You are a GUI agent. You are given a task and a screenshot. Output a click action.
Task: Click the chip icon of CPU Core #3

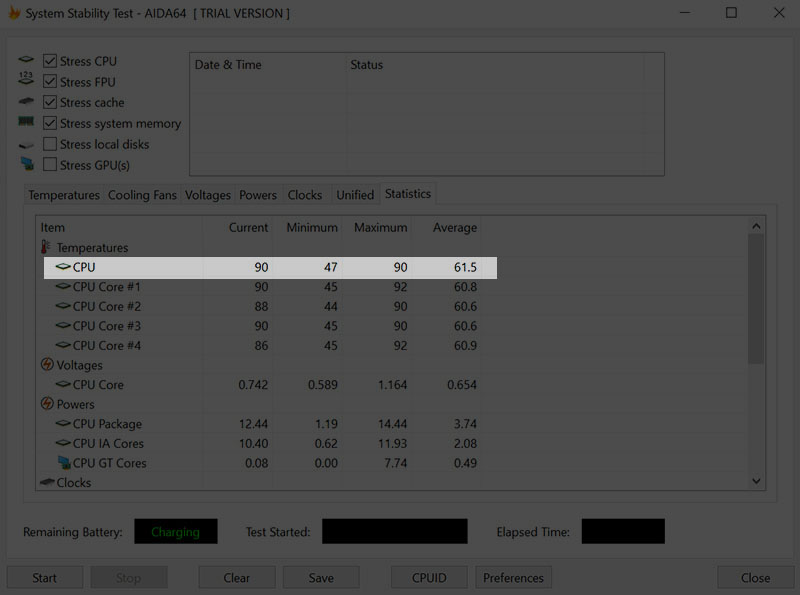tap(63, 325)
